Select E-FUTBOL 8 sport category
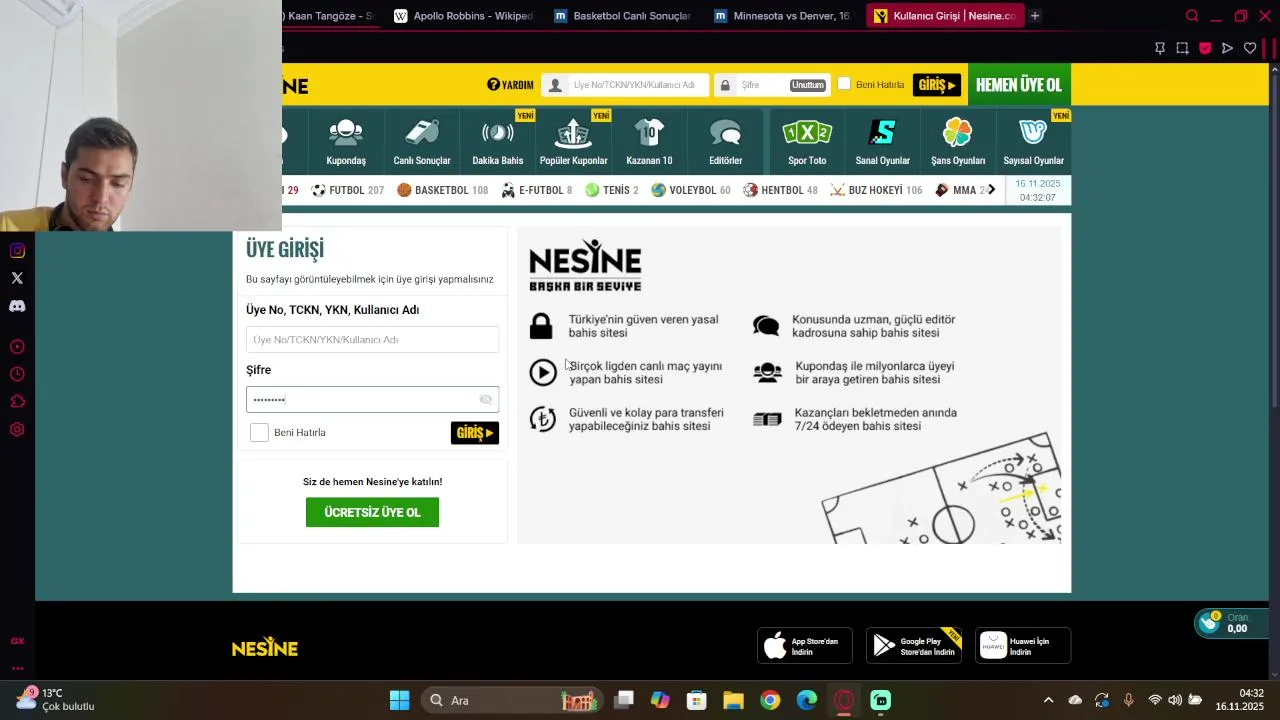This screenshot has width=1280, height=720. click(x=537, y=190)
